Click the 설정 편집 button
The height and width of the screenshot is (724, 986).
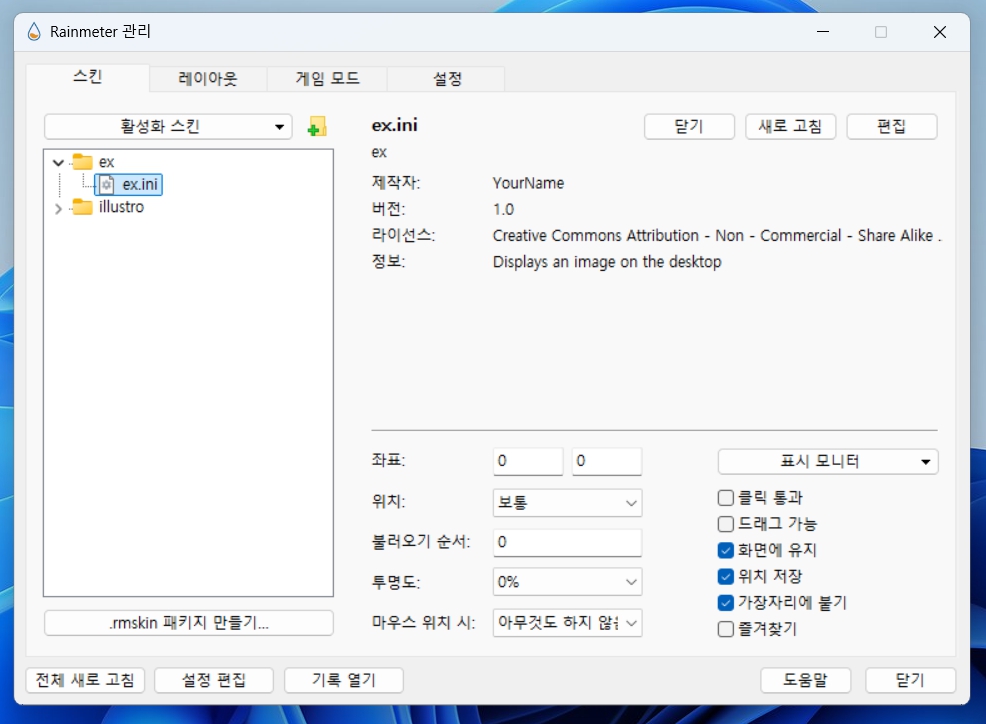pos(214,680)
